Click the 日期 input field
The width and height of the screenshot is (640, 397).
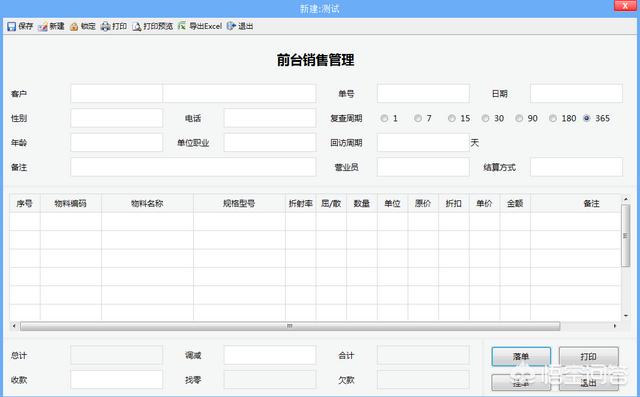[x=576, y=94]
